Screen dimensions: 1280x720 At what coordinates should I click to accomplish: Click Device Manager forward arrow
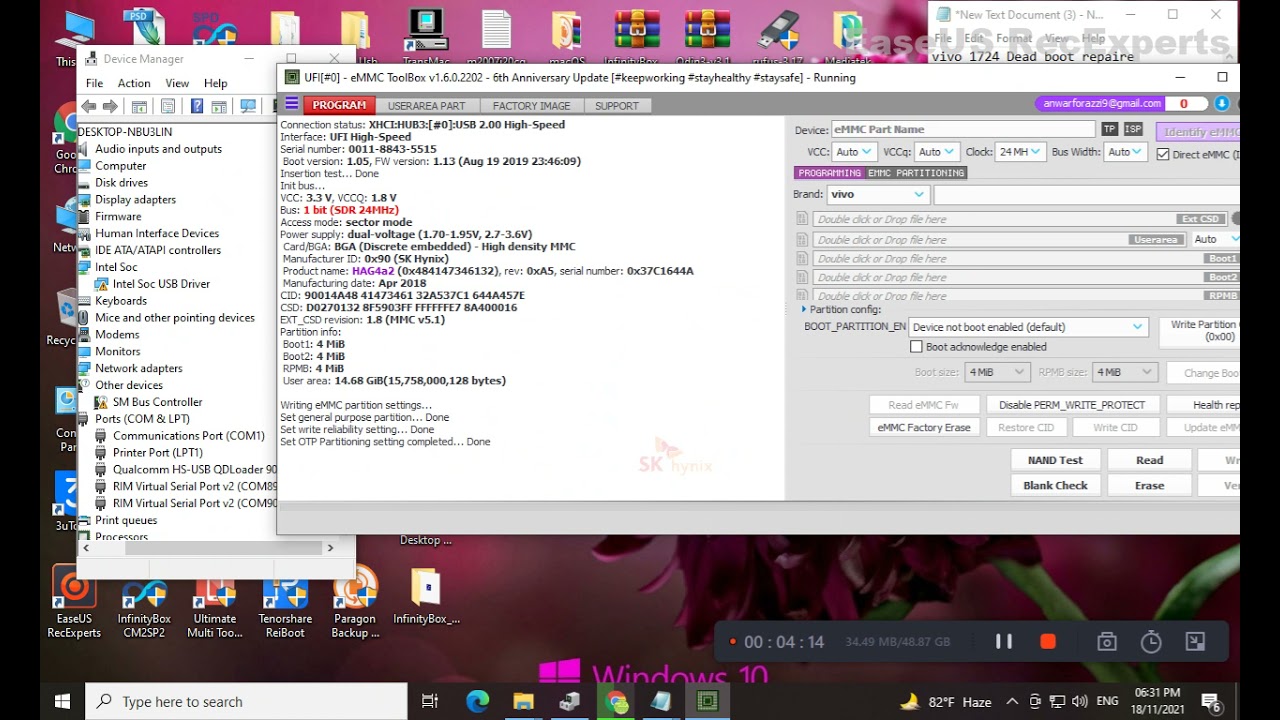pos(110,106)
